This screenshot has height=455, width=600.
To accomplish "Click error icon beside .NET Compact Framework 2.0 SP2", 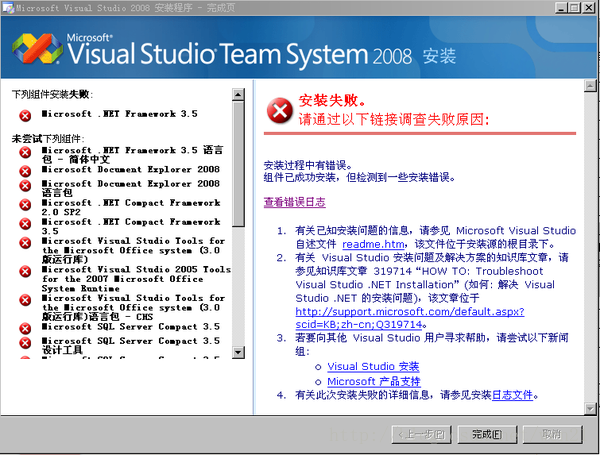I will point(25,205).
